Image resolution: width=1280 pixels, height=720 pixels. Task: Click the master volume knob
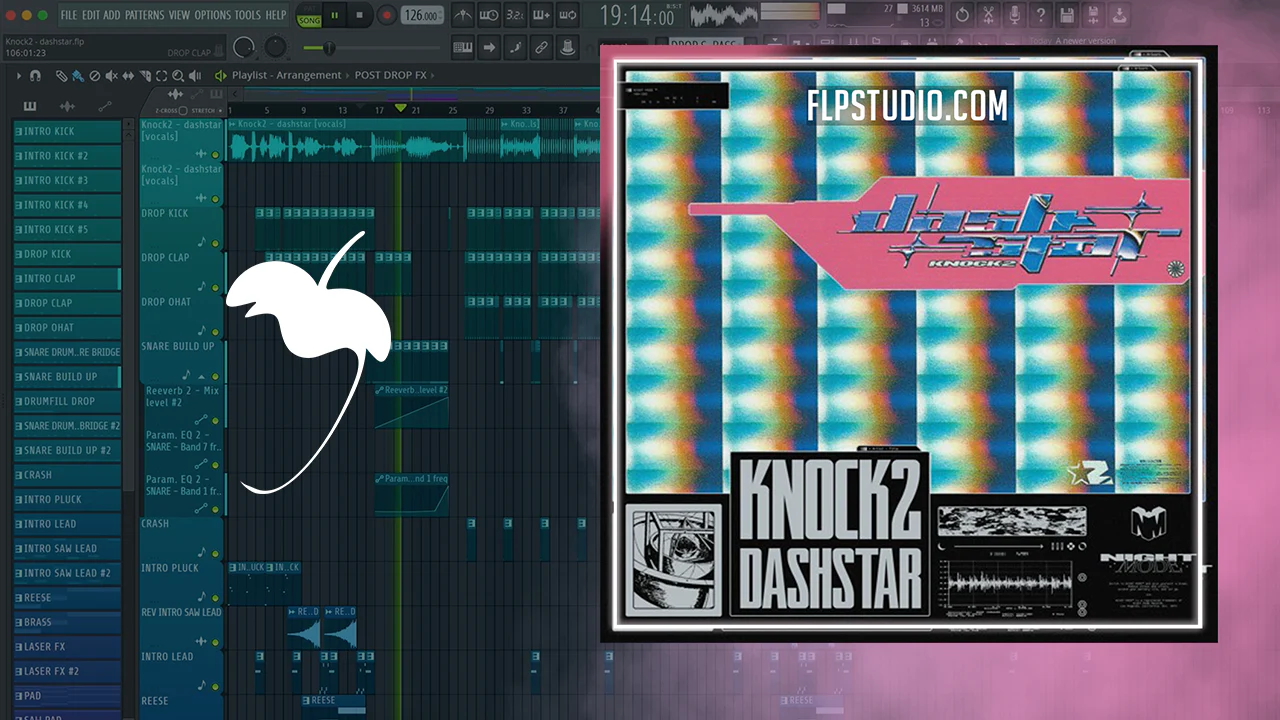pyautogui.click(x=243, y=47)
